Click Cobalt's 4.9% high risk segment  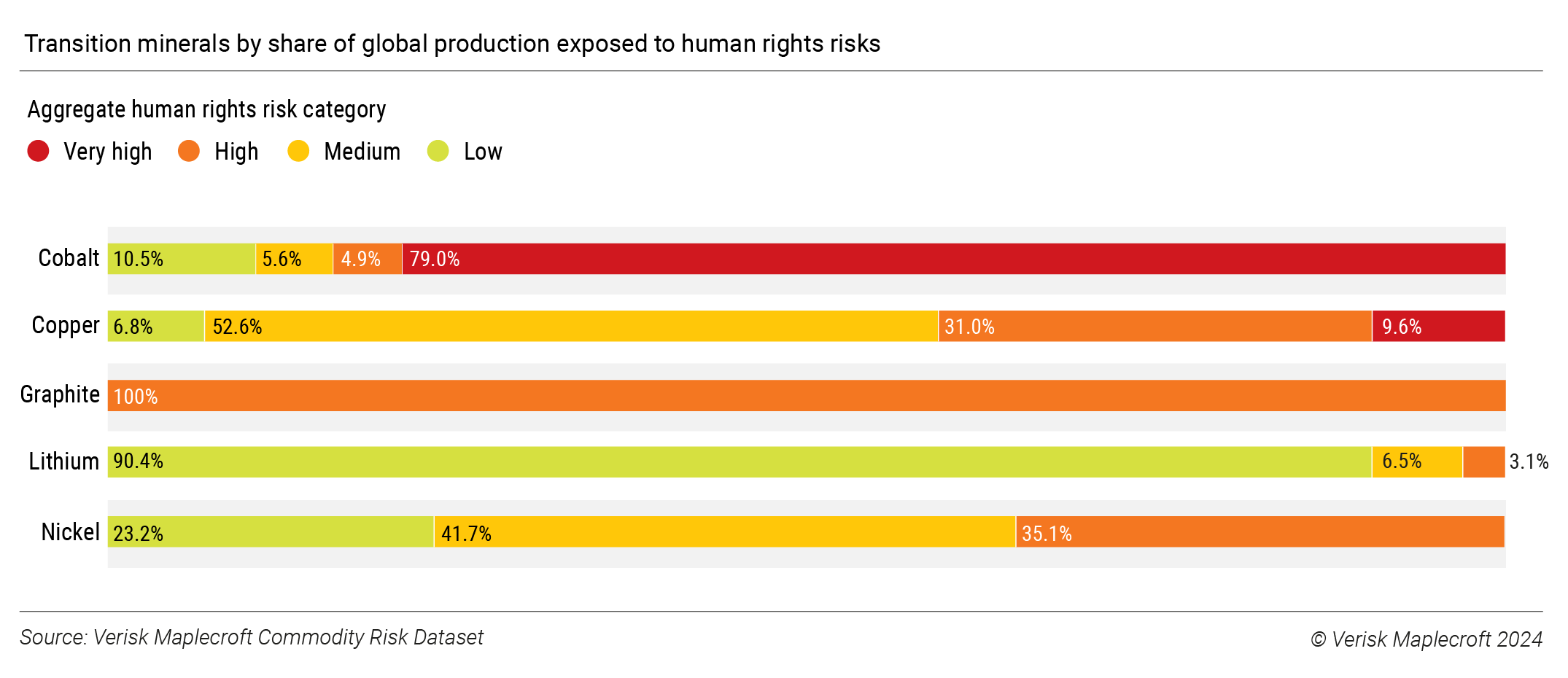pyautogui.click(x=368, y=259)
